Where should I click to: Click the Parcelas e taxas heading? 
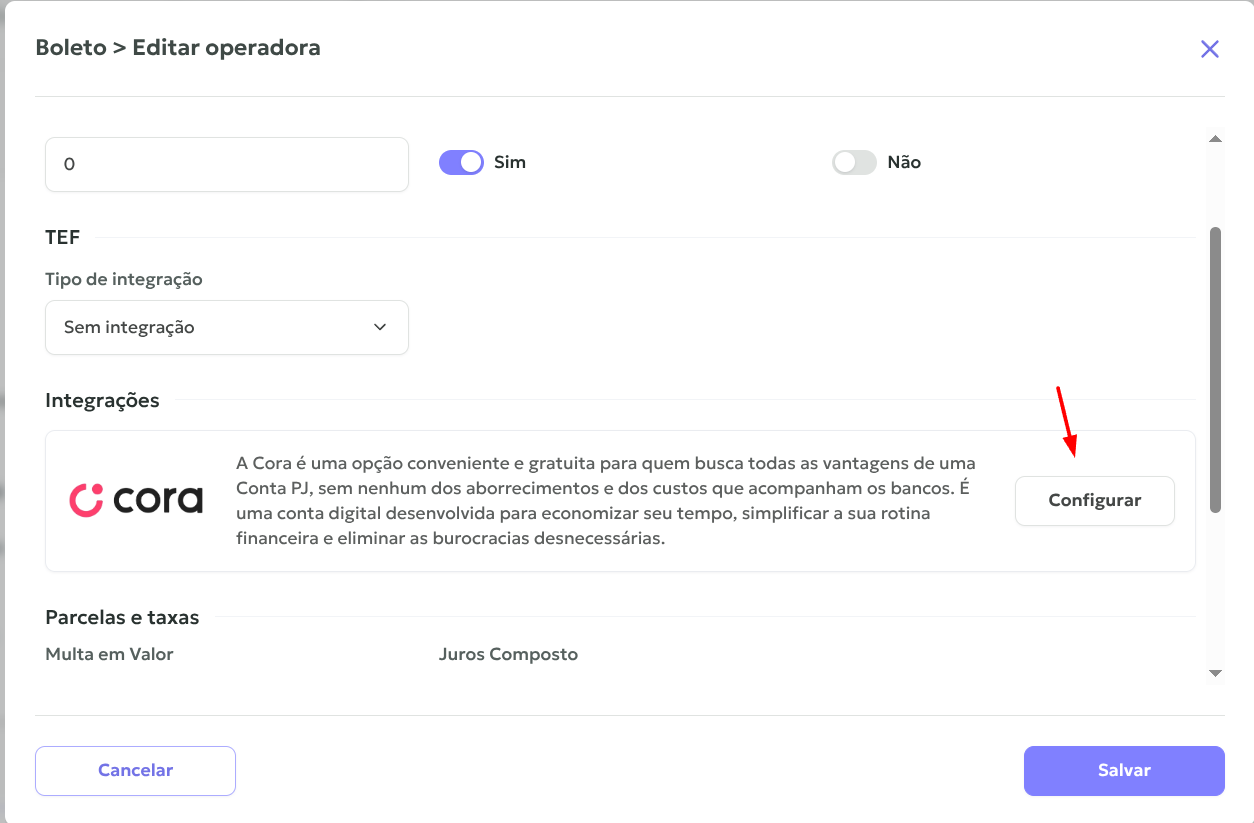point(122,617)
